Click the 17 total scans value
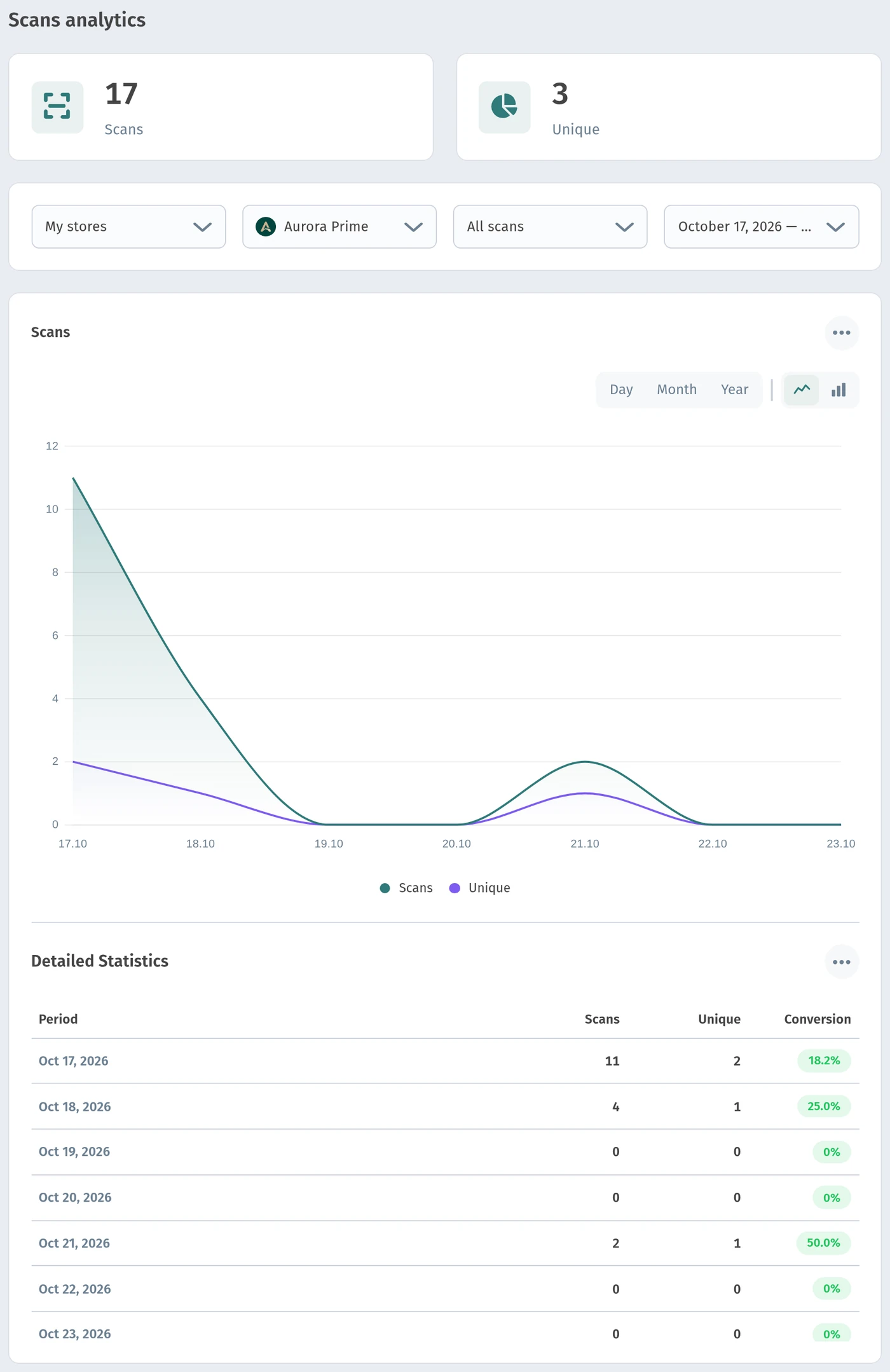 121,94
